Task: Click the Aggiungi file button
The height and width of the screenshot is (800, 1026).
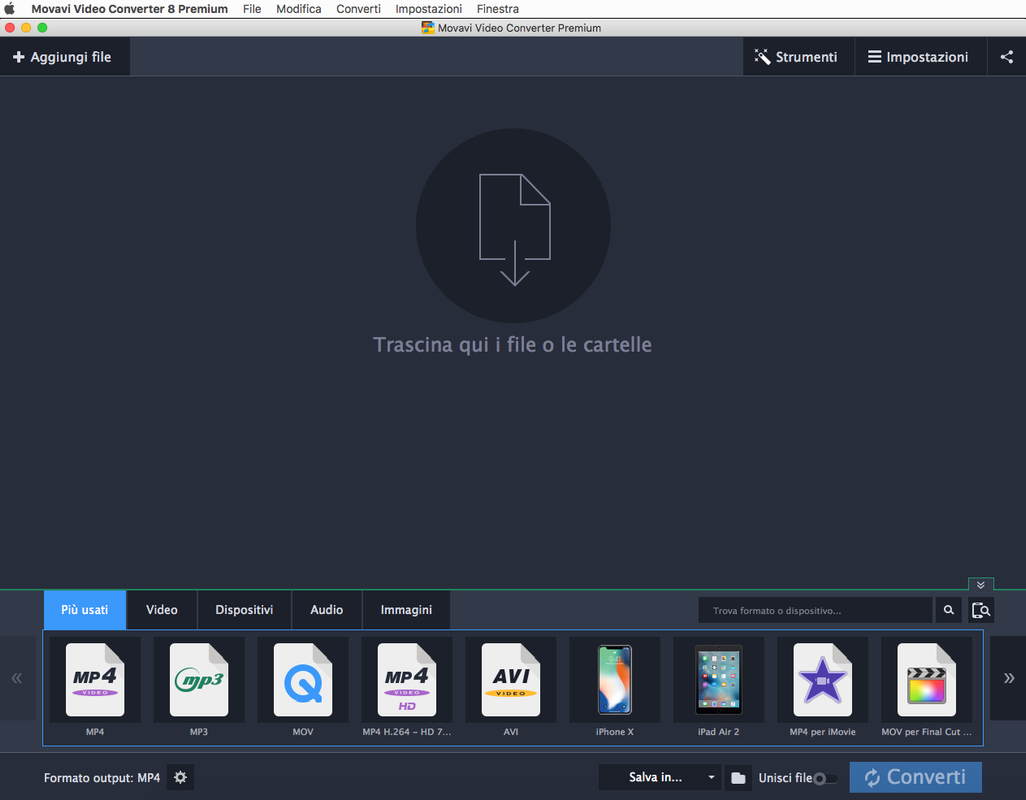Action: (64, 57)
